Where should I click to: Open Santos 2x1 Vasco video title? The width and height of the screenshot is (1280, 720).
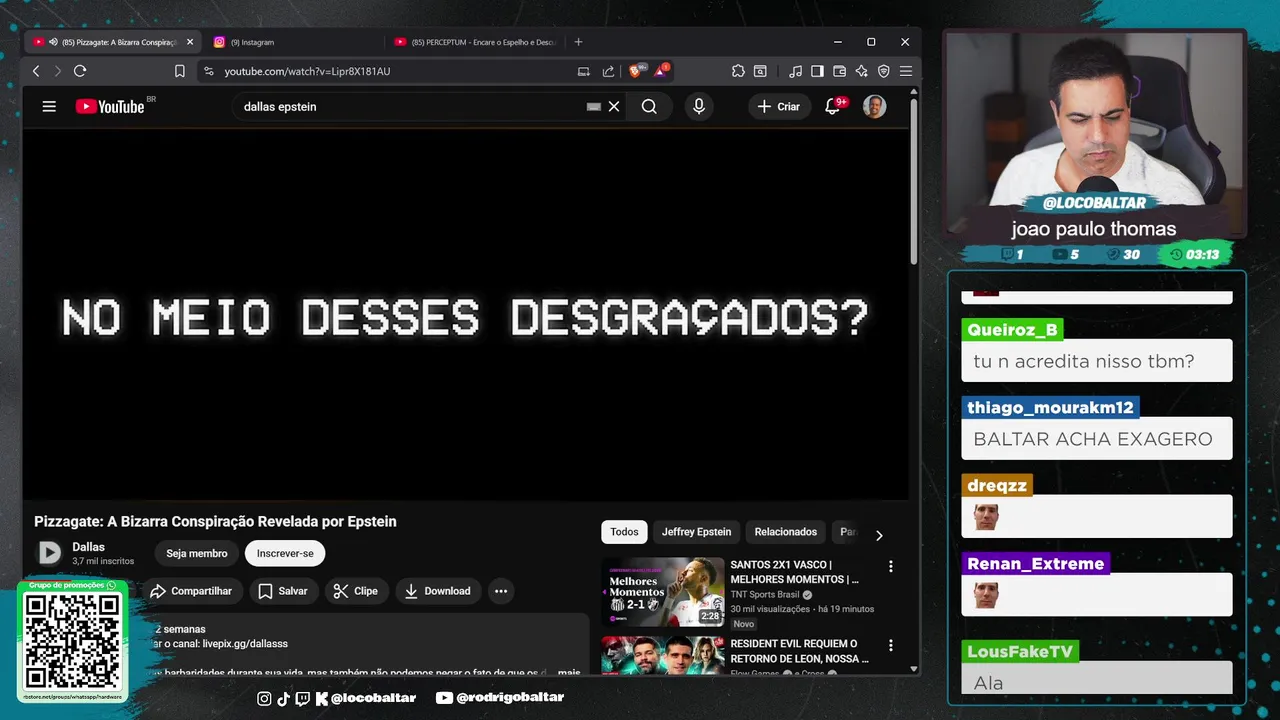pos(794,572)
